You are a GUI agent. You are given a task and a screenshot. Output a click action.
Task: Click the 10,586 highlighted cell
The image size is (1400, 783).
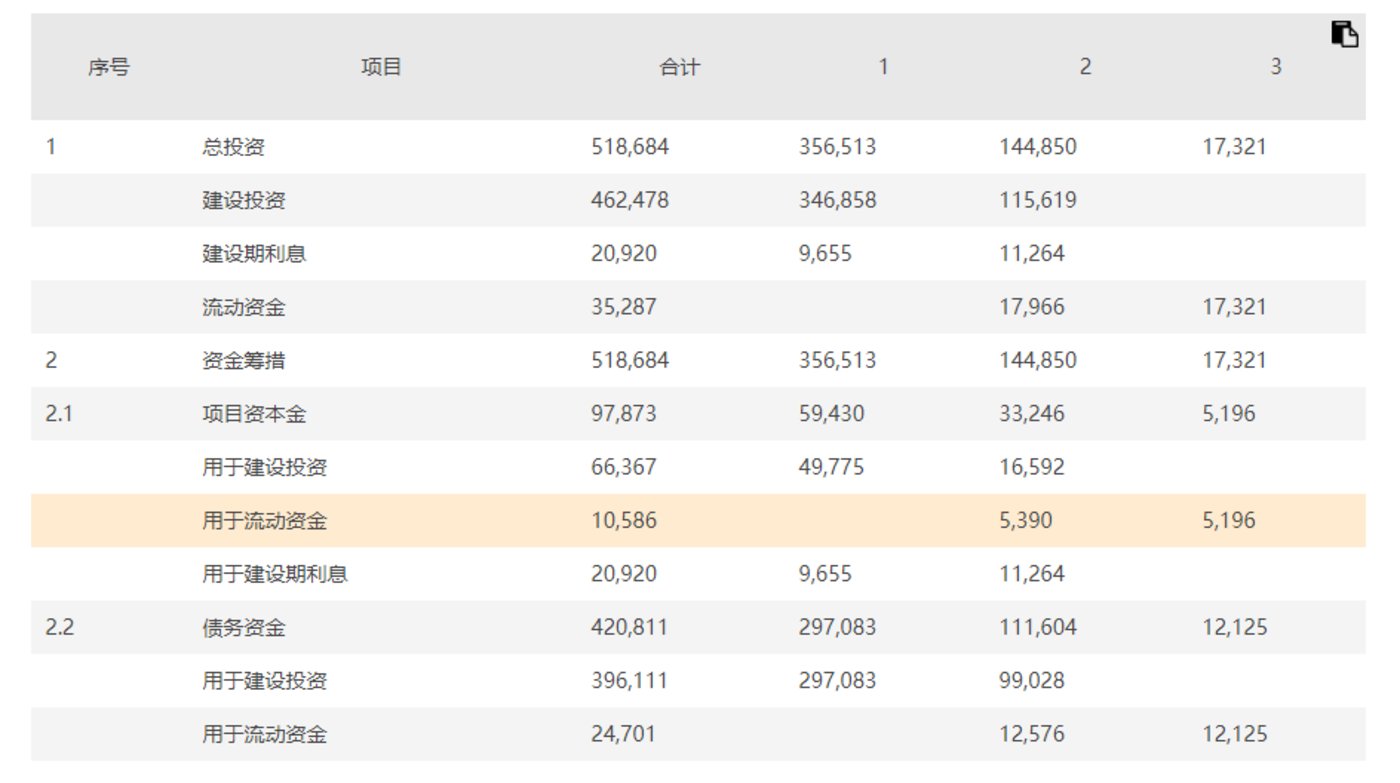[x=624, y=521]
